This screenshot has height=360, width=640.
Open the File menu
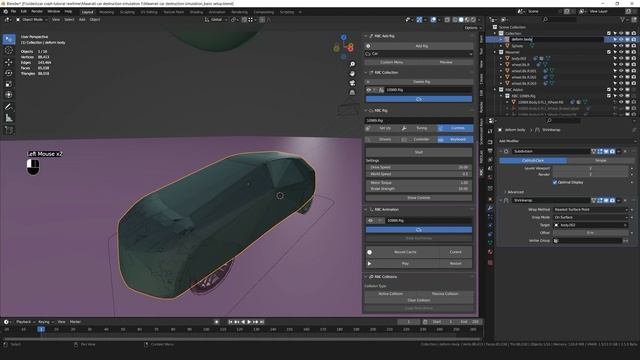click(x=13, y=11)
